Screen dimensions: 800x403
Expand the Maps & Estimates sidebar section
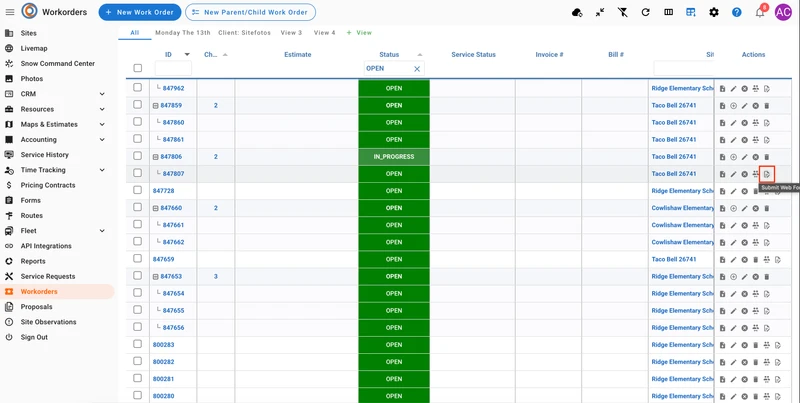(x=102, y=124)
